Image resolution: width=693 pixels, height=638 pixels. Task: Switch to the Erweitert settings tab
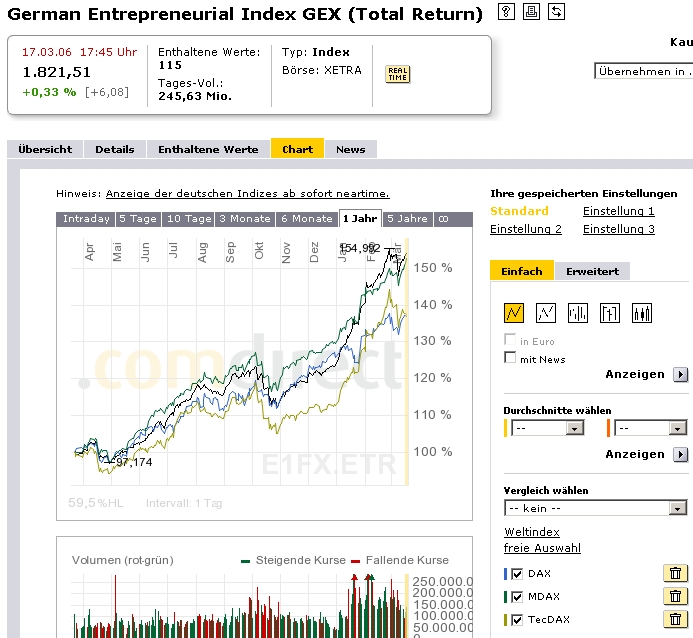pyautogui.click(x=592, y=271)
